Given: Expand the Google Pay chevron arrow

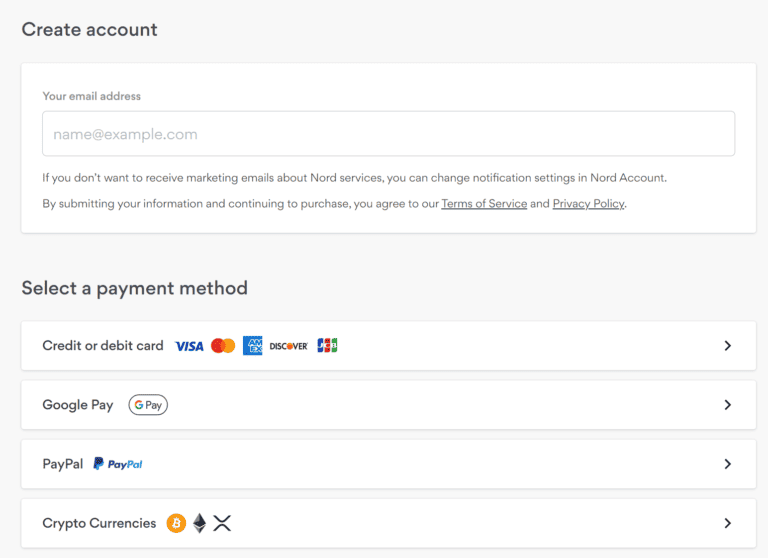Looking at the screenshot, I should coord(727,405).
